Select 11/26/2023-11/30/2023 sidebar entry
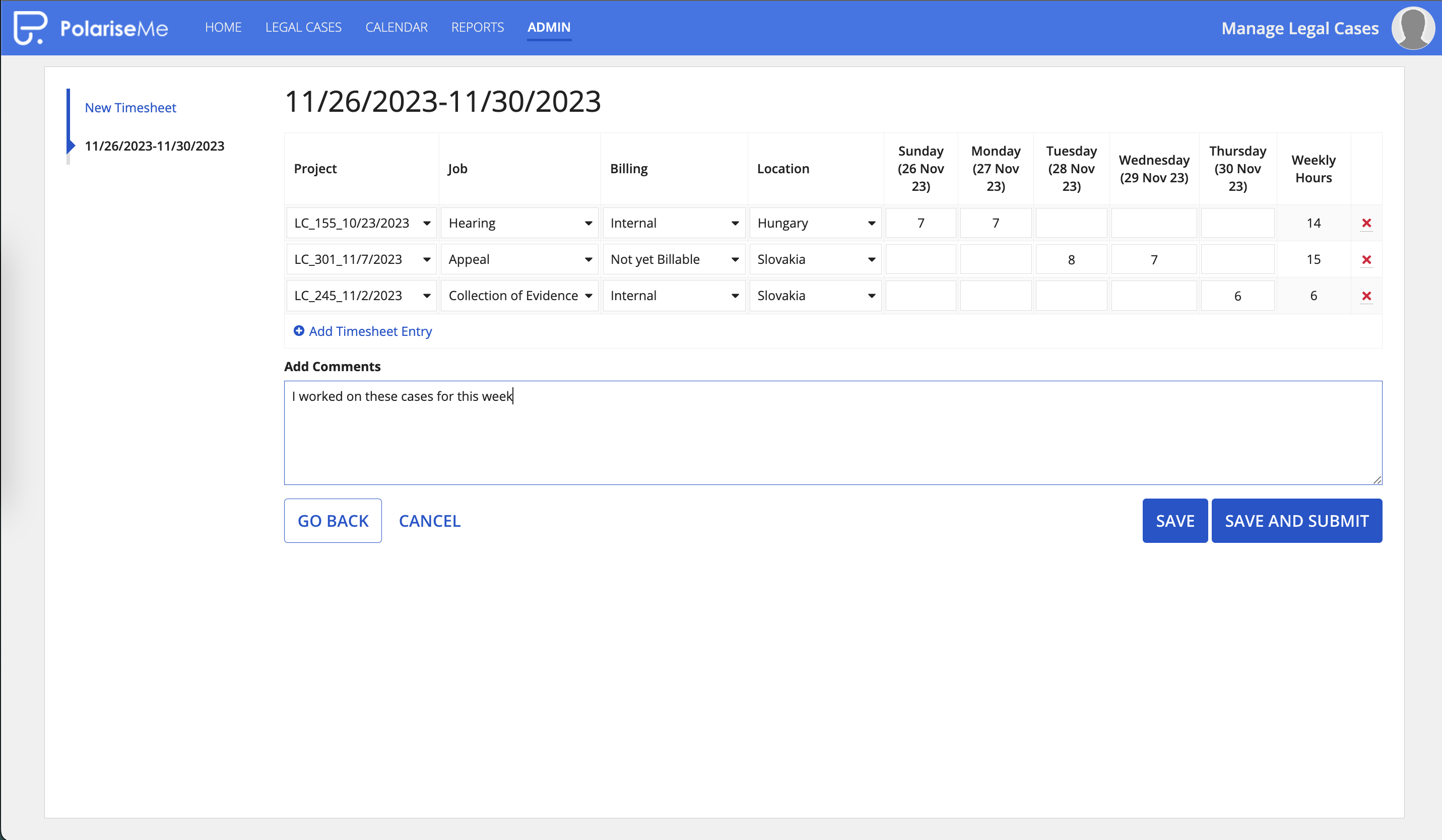The width and height of the screenshot is (1442, 840). pos(155,146)
